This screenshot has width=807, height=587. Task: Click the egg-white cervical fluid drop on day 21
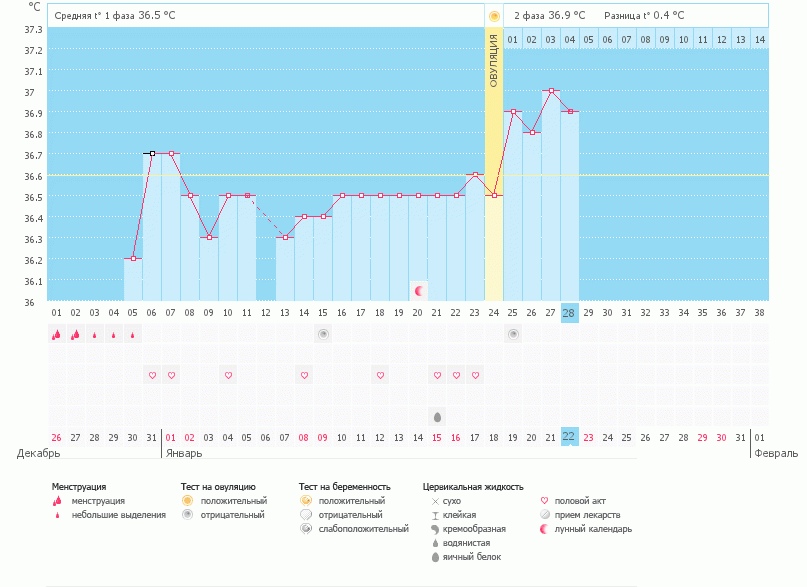437,416
